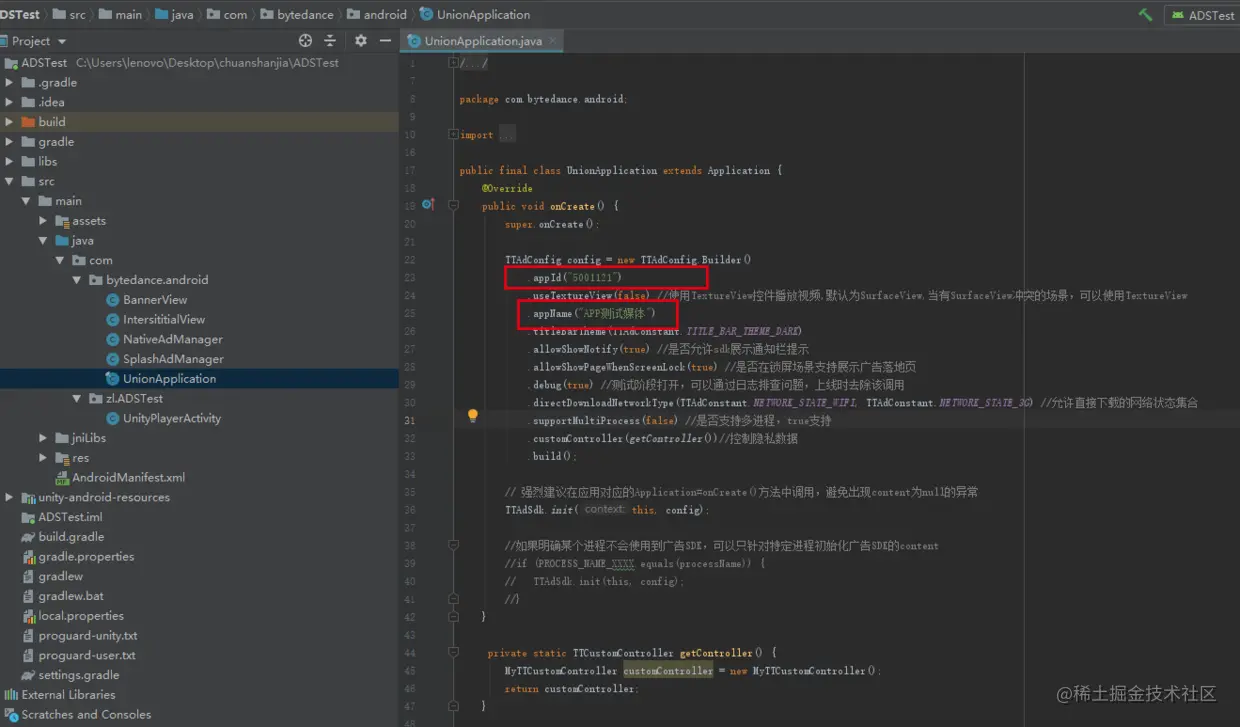Open Project panel gear settings
Viewport: 1240px width, 727px height.
tap(361, 41)
